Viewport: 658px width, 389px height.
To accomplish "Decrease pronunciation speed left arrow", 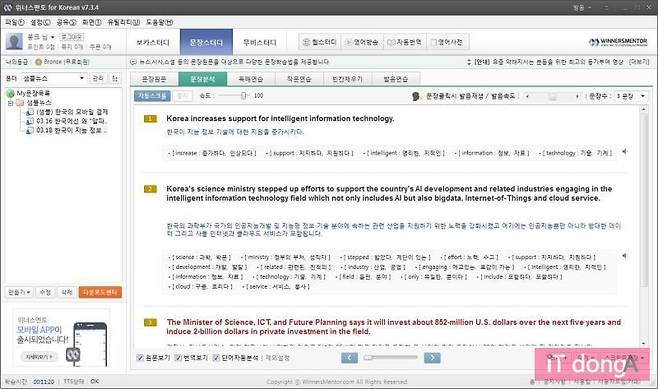I will [x=527, y=96].
